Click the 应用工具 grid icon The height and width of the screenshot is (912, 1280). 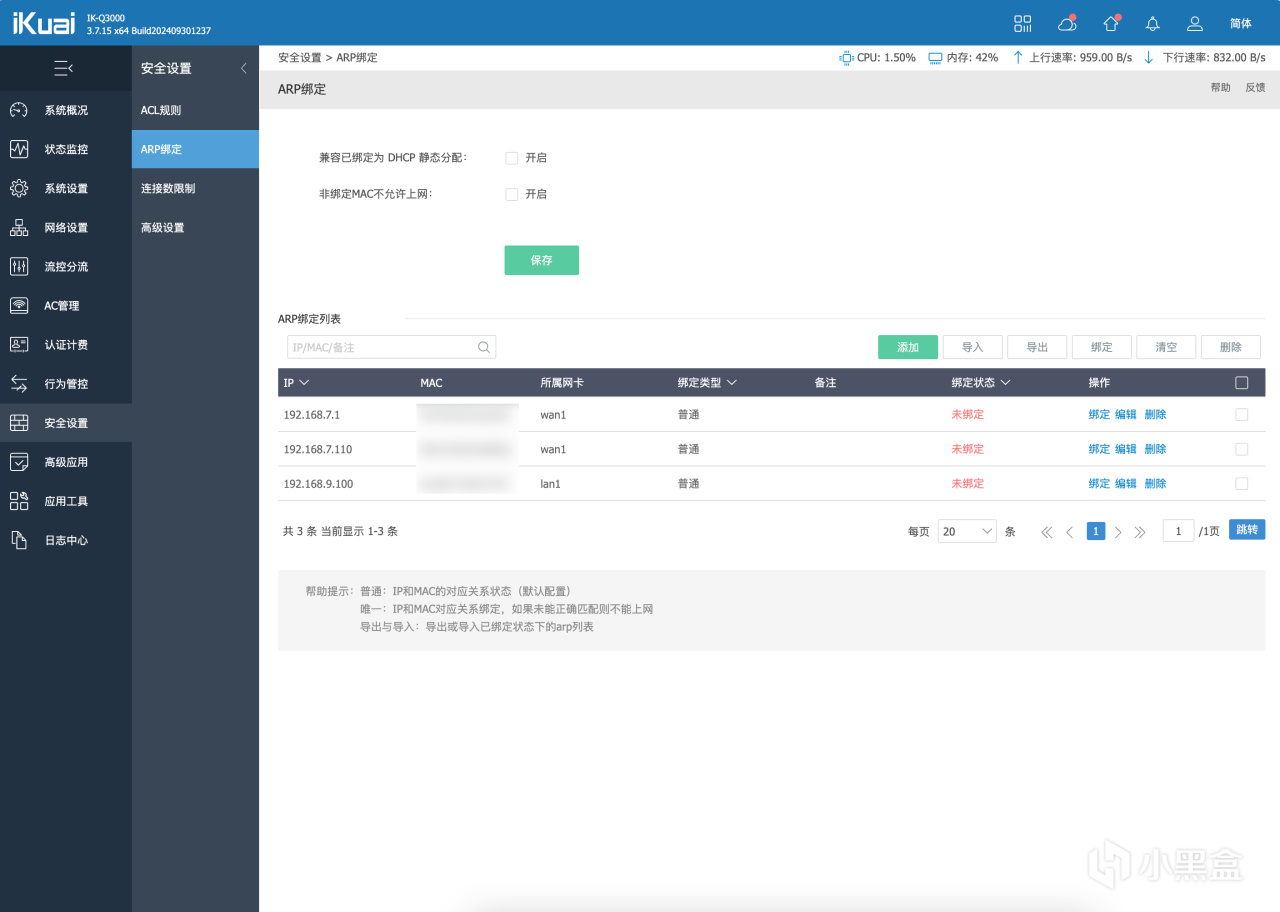point(19,501)
